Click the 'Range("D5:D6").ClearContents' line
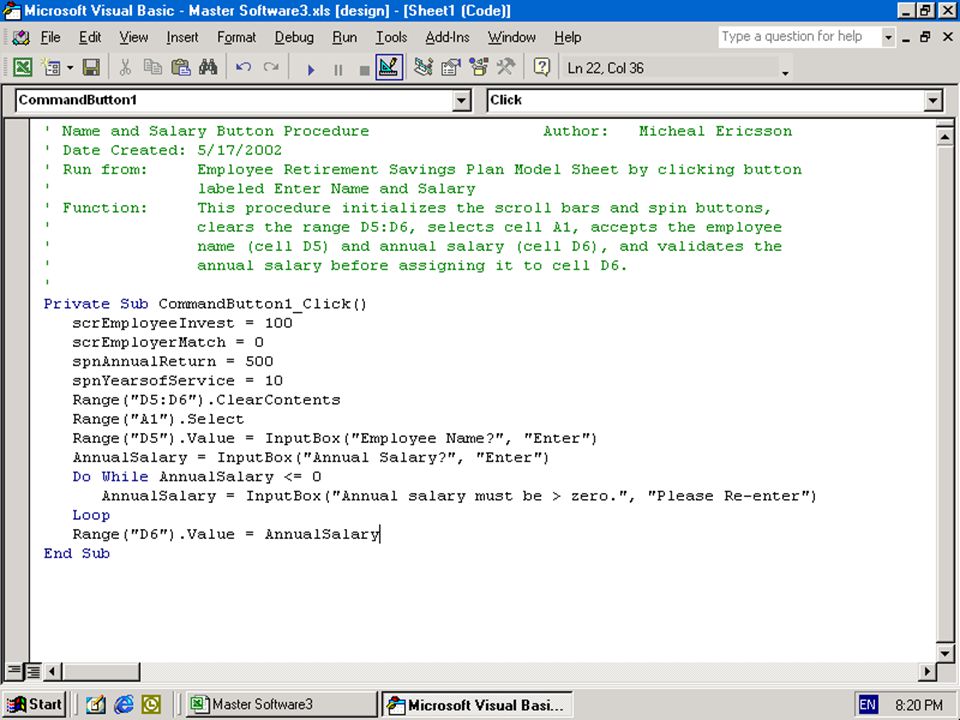The height and width of the screenshot is (720, 960). (x=206, y=400)
